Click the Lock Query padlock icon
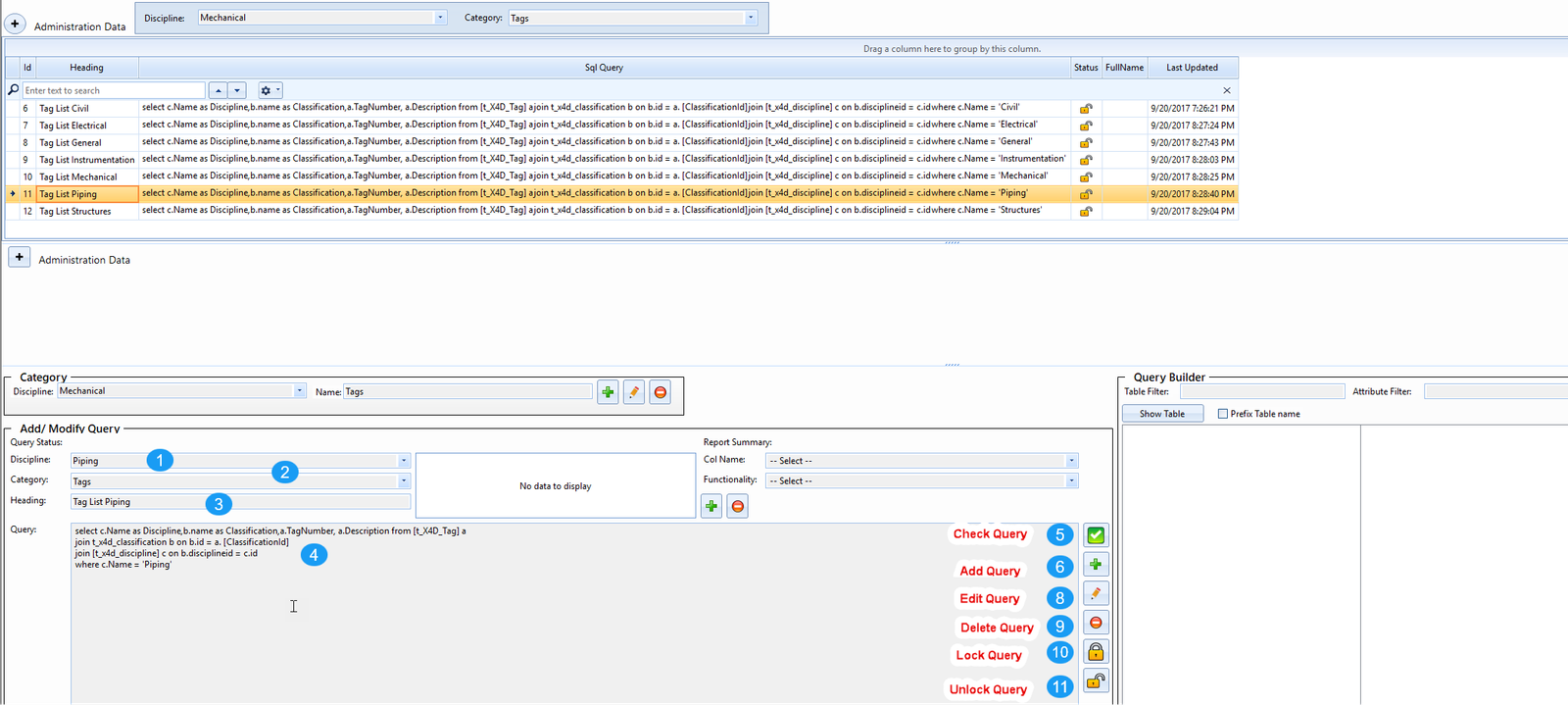Image resolution: width=1568 pixels, height=705 pixels. (1096, 652)
